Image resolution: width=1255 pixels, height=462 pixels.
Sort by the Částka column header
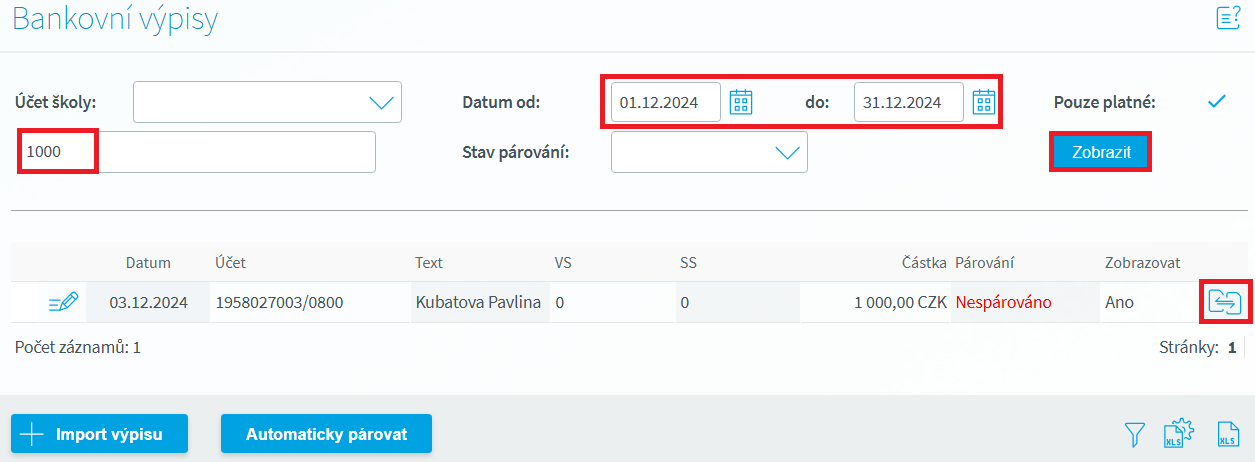pos(923,263)
